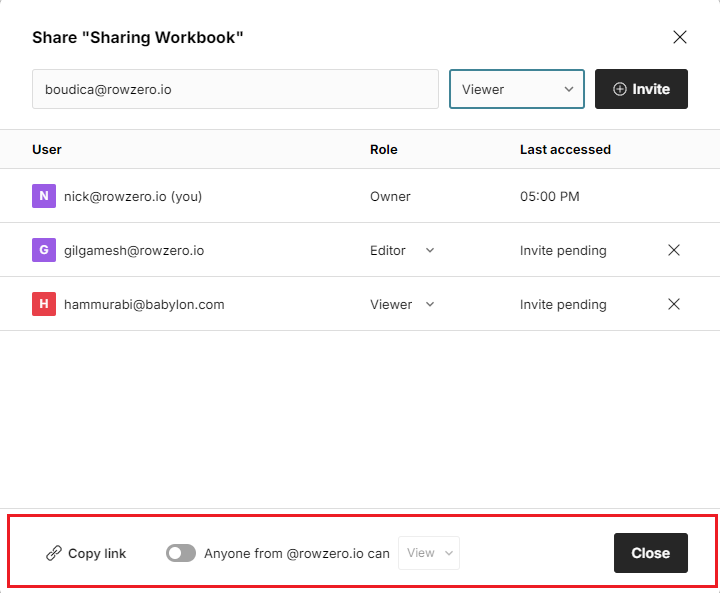Focus the email field containing boudica@rowzero.io
Screen dimensions: 721x593
(x=235, y=89)
